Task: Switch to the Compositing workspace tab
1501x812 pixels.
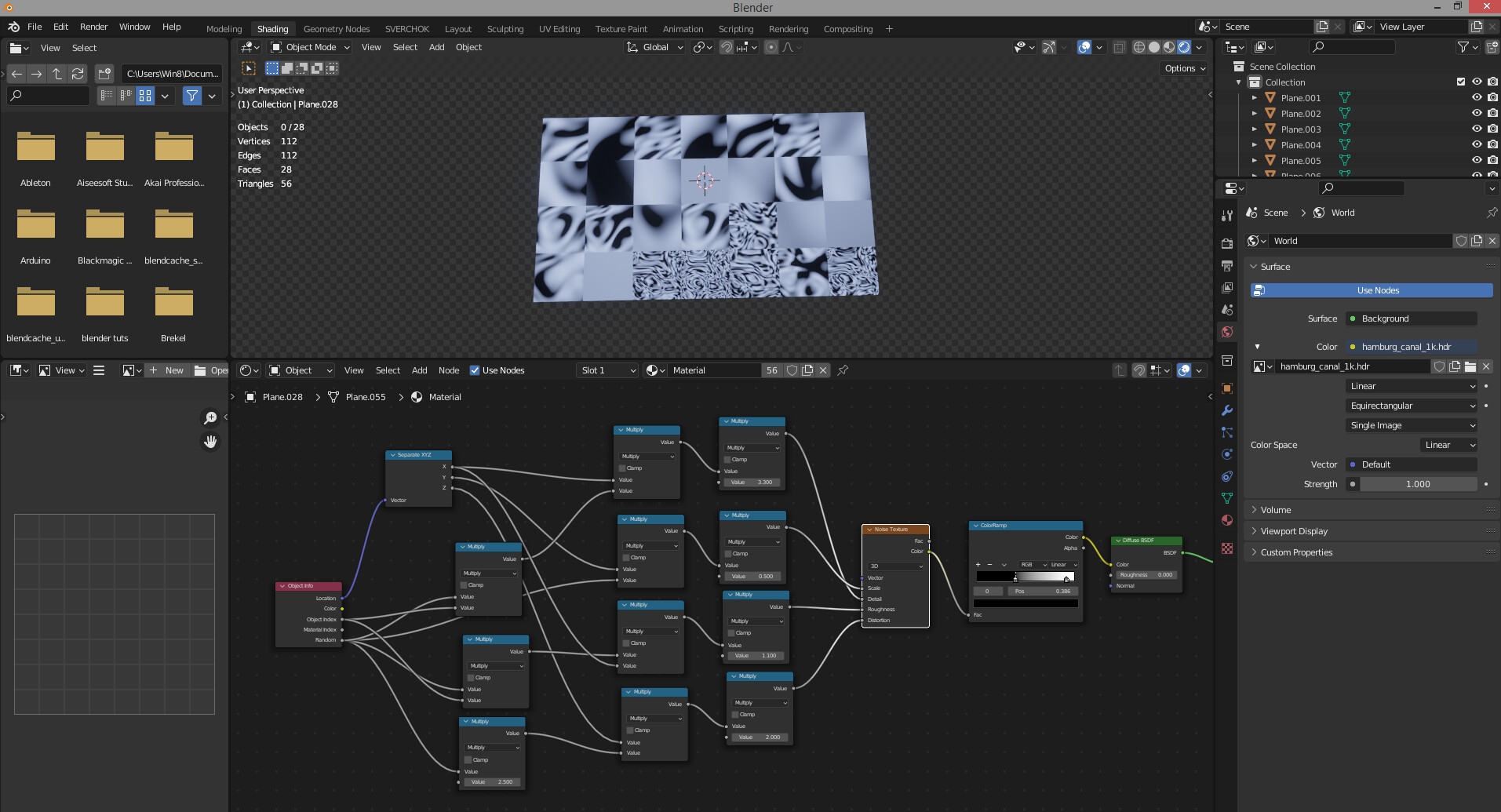Action: [x=847, y=29]
